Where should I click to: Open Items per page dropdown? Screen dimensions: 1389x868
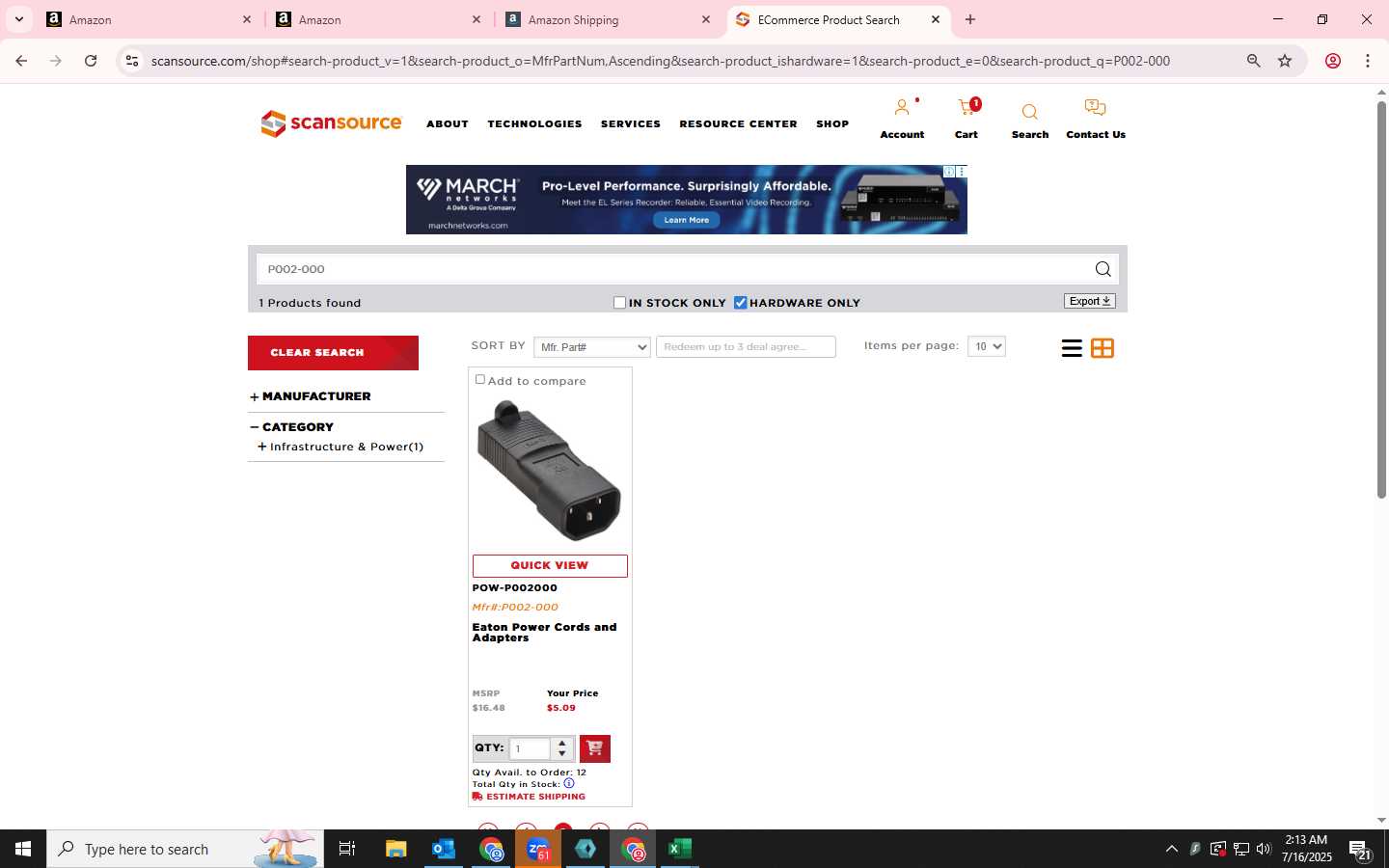(x=986, y=346)
